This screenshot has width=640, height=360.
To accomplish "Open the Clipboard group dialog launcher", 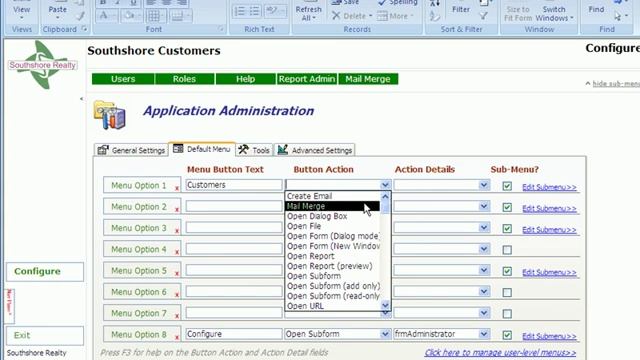I will click(84, 29).
